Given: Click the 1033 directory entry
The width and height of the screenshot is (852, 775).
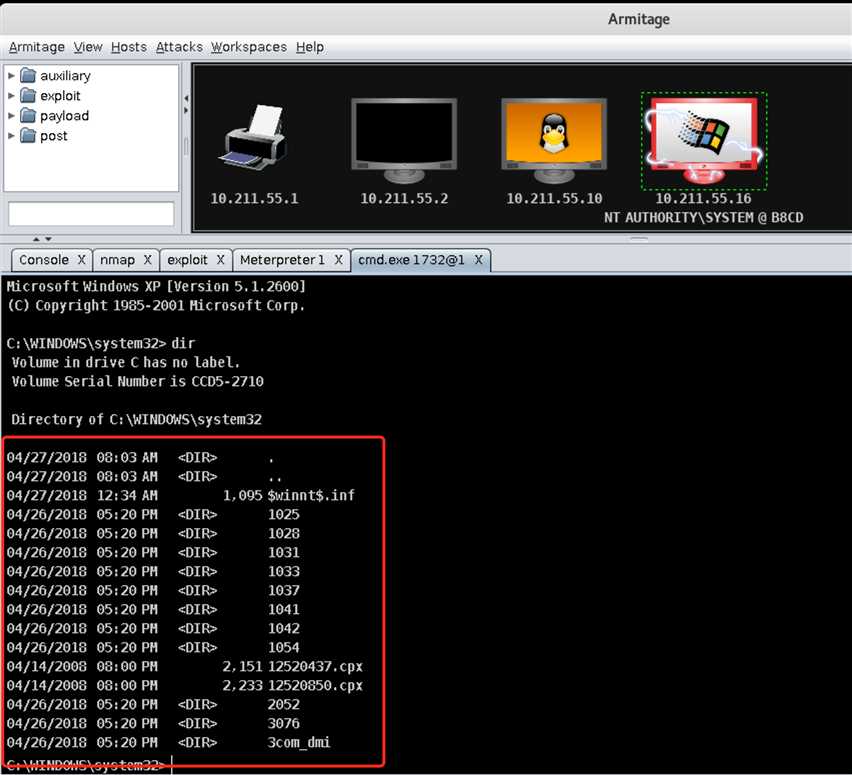Looking at the screenshot, I should point(284,571).
